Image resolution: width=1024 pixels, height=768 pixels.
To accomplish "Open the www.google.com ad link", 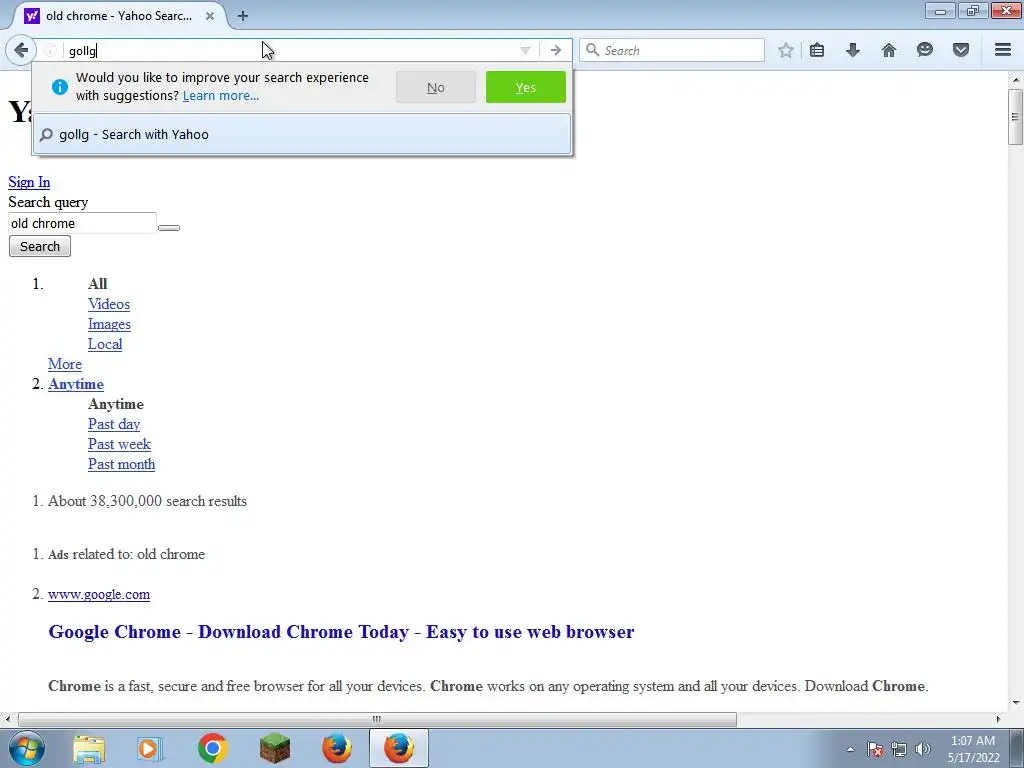I will coord(99,594).
